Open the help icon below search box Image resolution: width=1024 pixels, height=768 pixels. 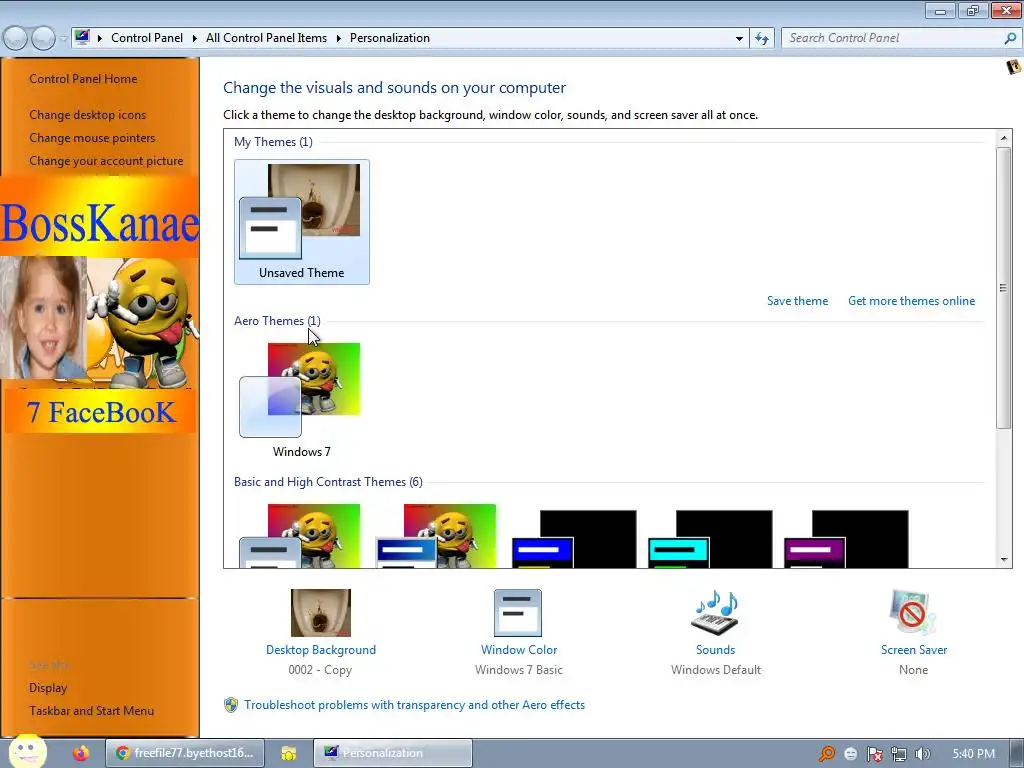click(x=1014, y=67)
